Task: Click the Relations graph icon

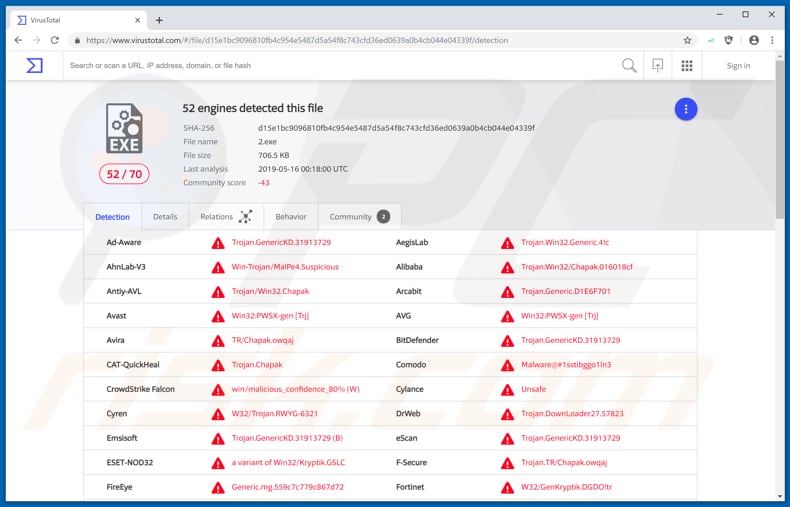Action: coord(245,217)
